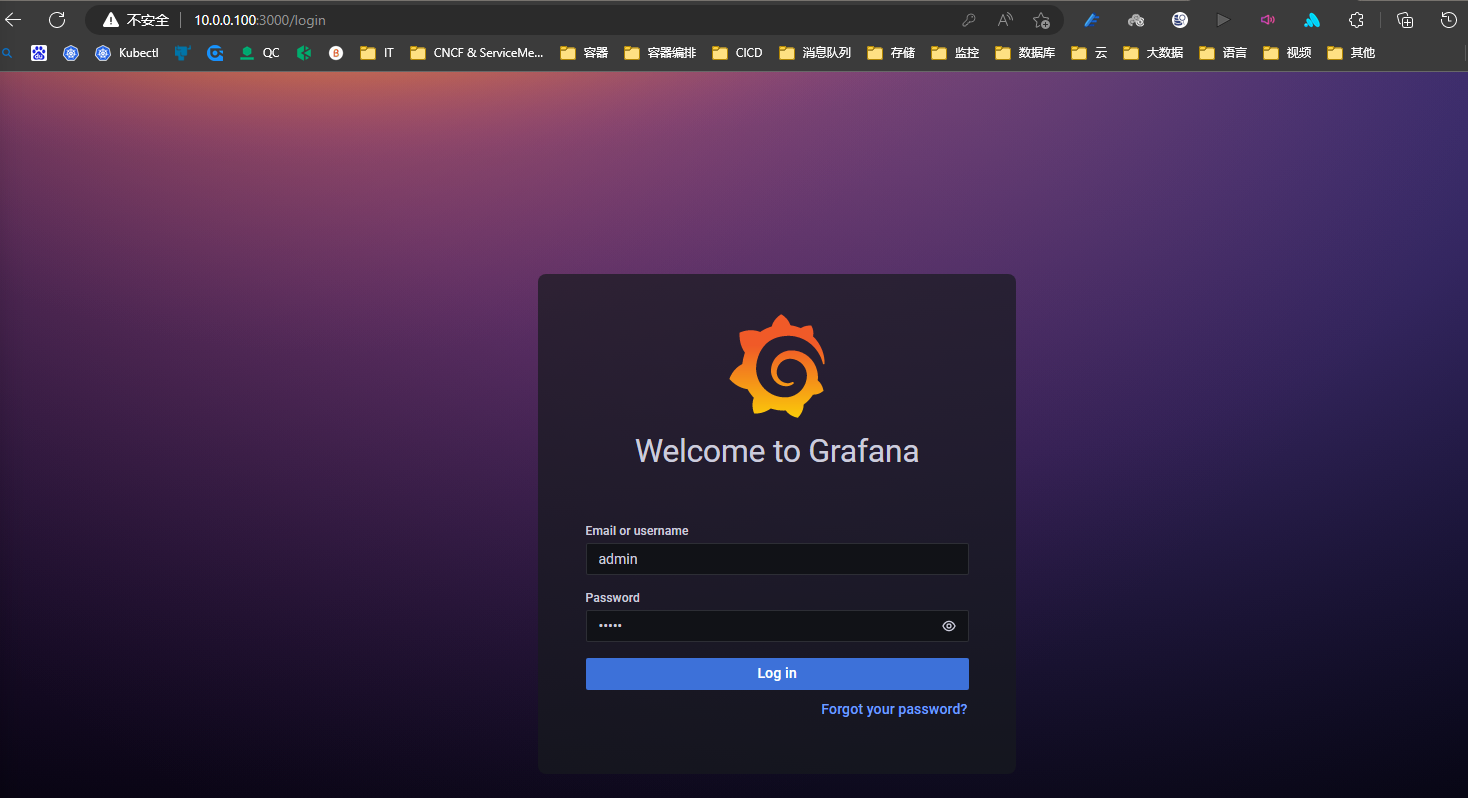Follow the Forgot your password? link
This screenshot has width=1468, height=798.
click(x=894, y=709)
